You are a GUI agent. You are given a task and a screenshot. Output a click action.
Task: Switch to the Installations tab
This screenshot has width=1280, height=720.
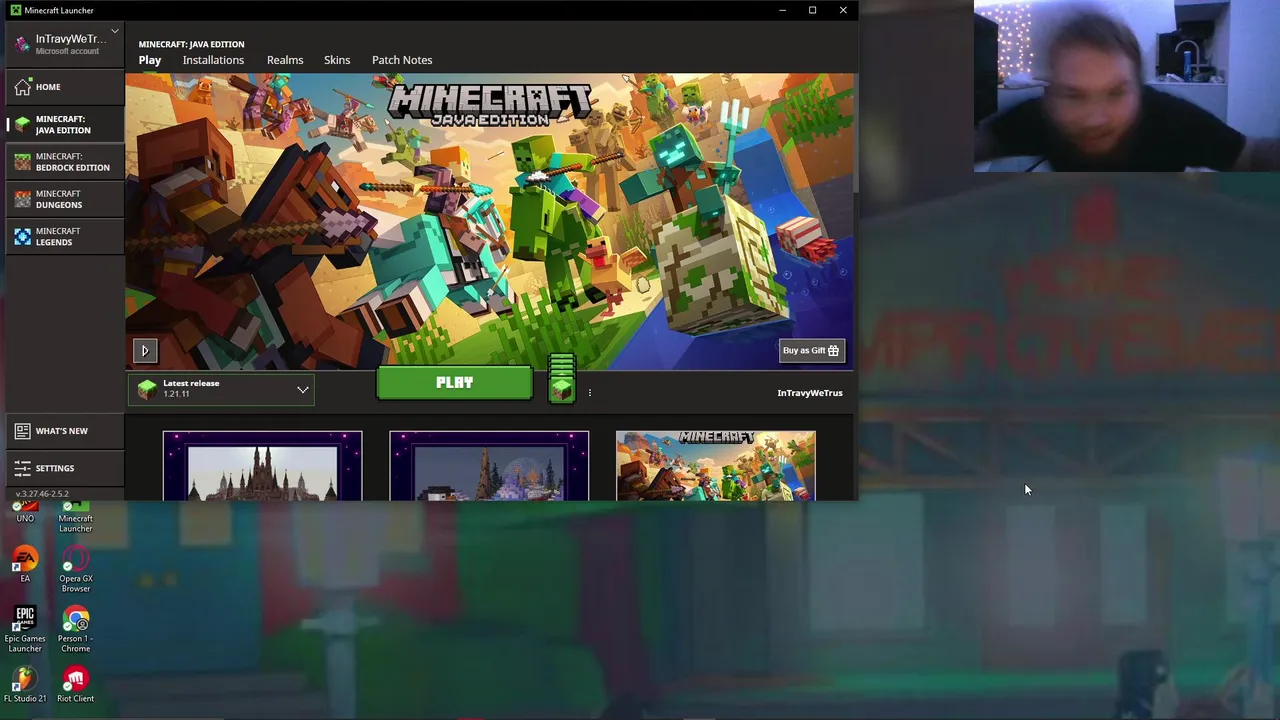[213, 60]
